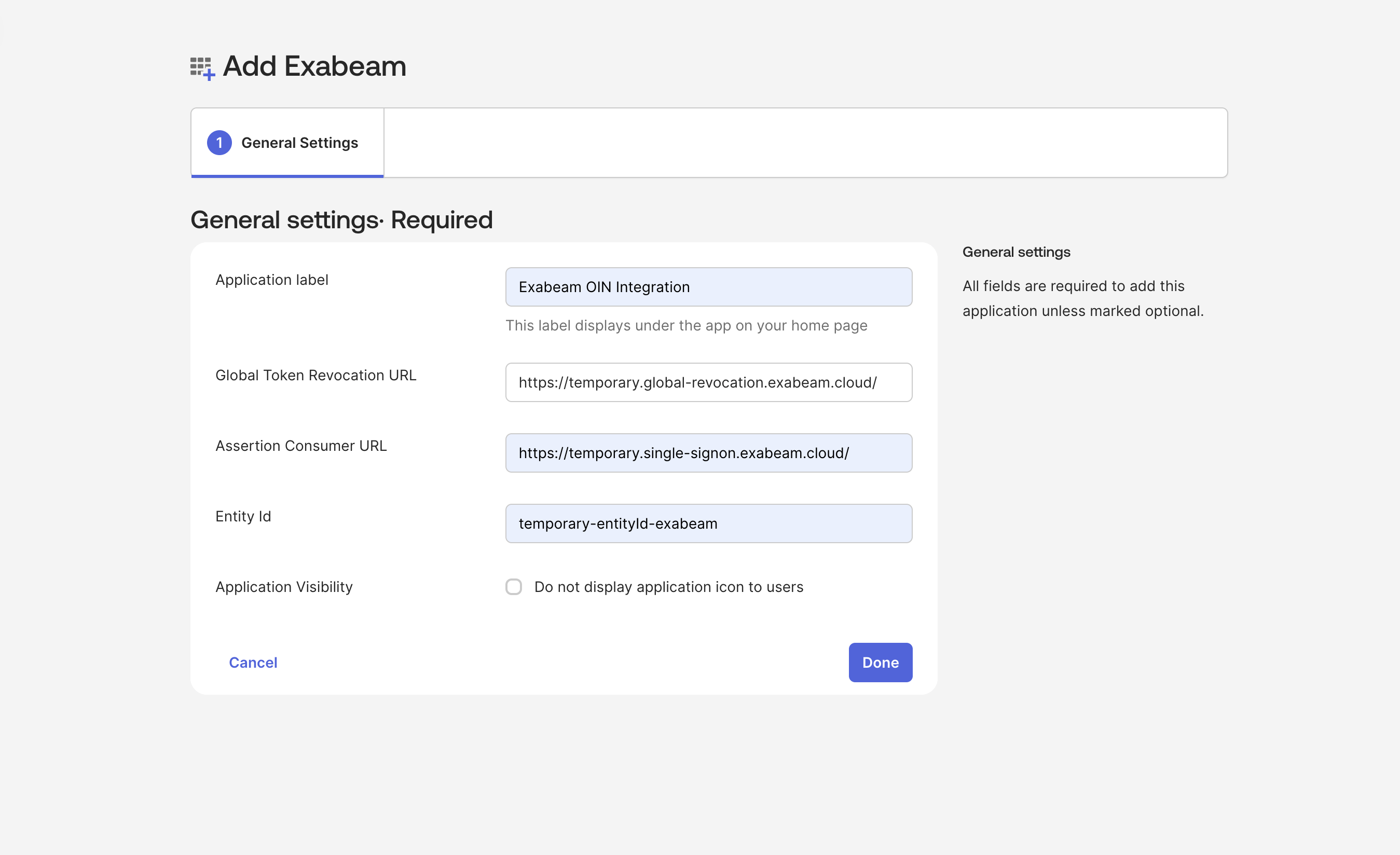Enable Do not display application icon to users

513,586
